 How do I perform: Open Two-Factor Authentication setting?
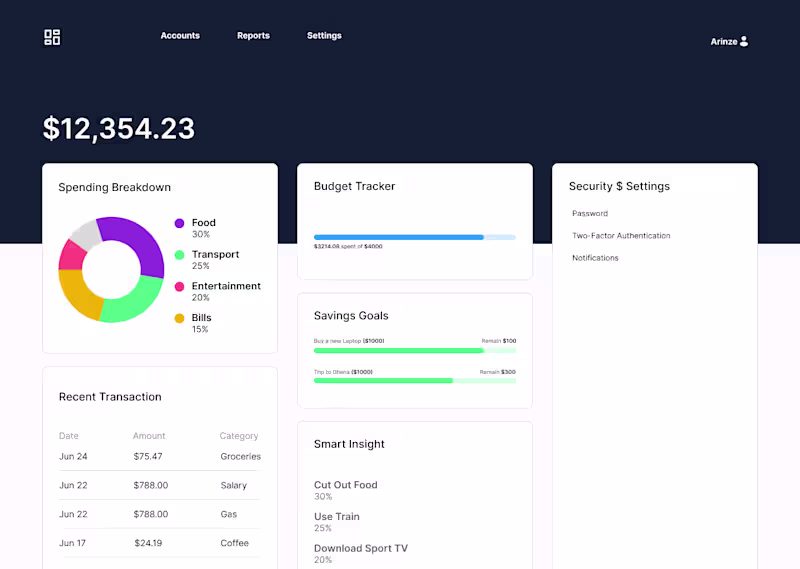(621, 236)
